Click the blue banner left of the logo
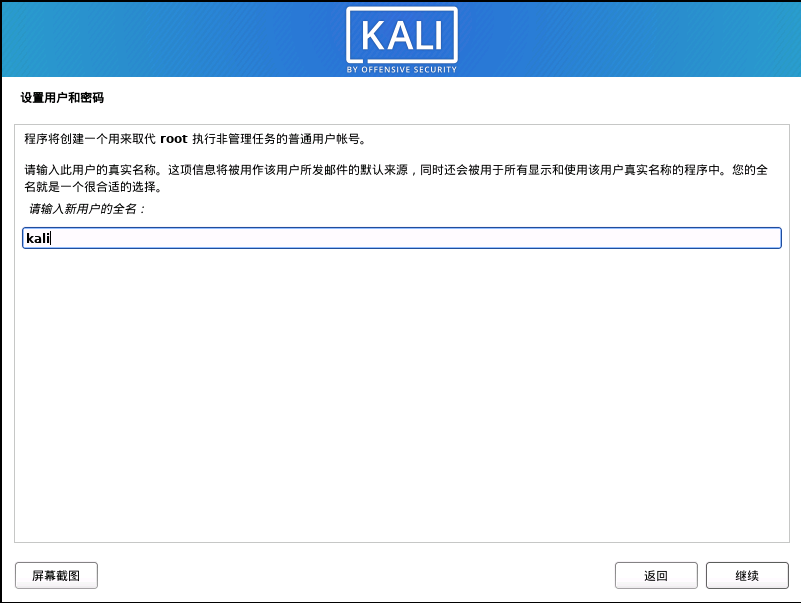The image size is (801, 603). (x=174, y=40)
